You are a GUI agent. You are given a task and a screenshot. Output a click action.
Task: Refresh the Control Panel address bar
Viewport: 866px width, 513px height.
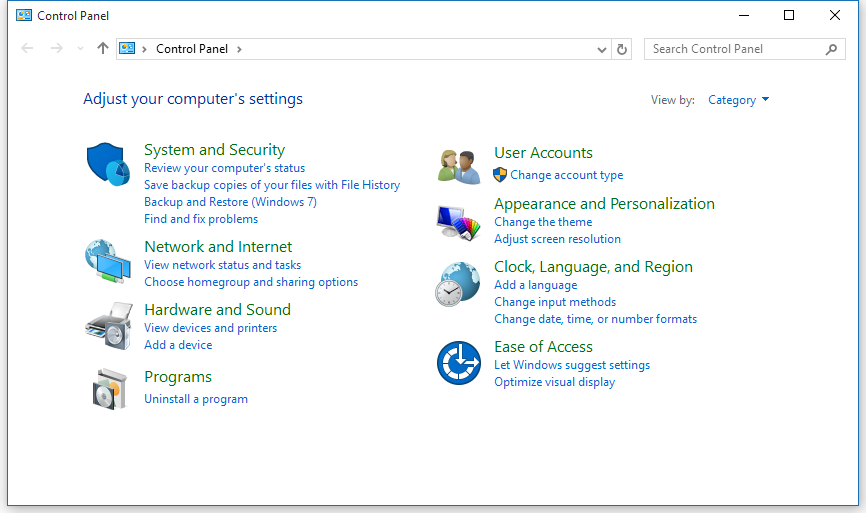(x=622, y=49)
